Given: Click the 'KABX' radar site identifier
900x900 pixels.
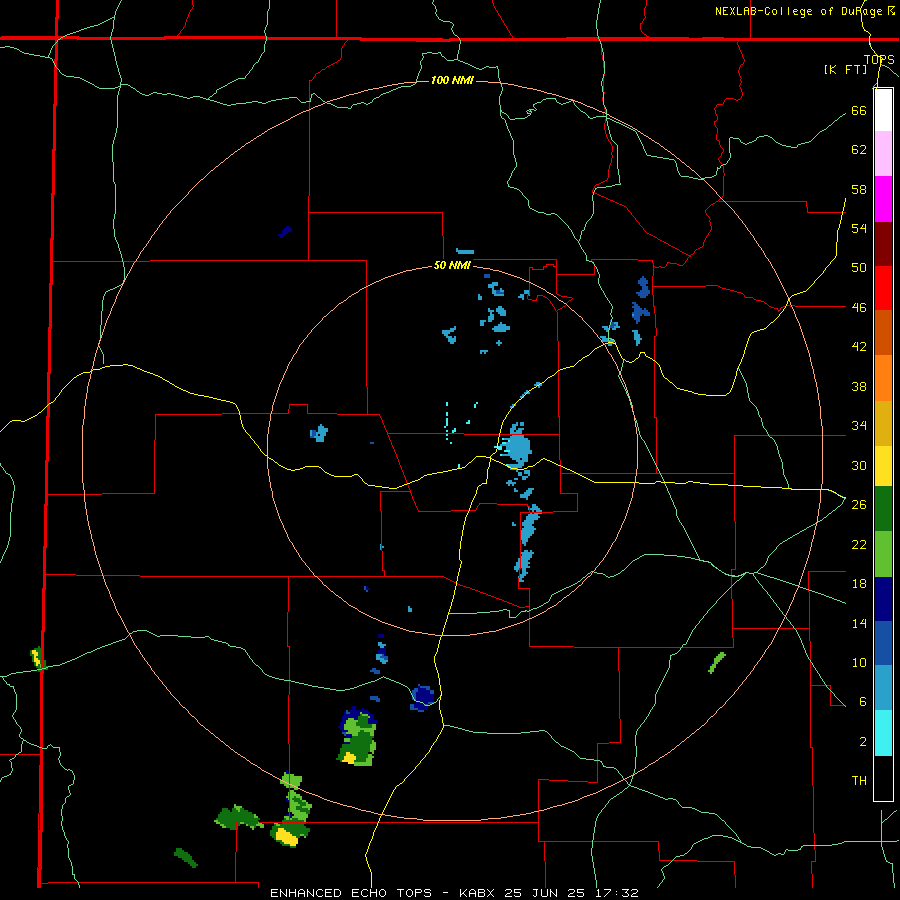Looking at the screenshot, I should 478,893.
